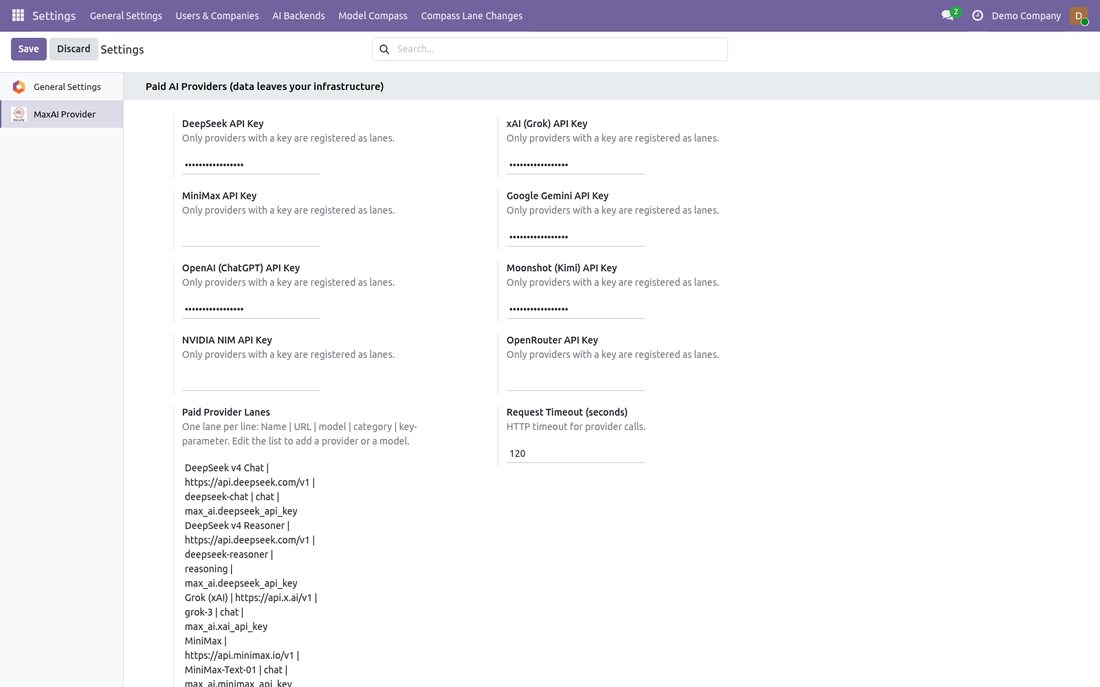The image size is (1100, 687).
Task: Click the 'NVIDIA NIM API Key' label
Action: pyautogui.click(x=227, y=340)
